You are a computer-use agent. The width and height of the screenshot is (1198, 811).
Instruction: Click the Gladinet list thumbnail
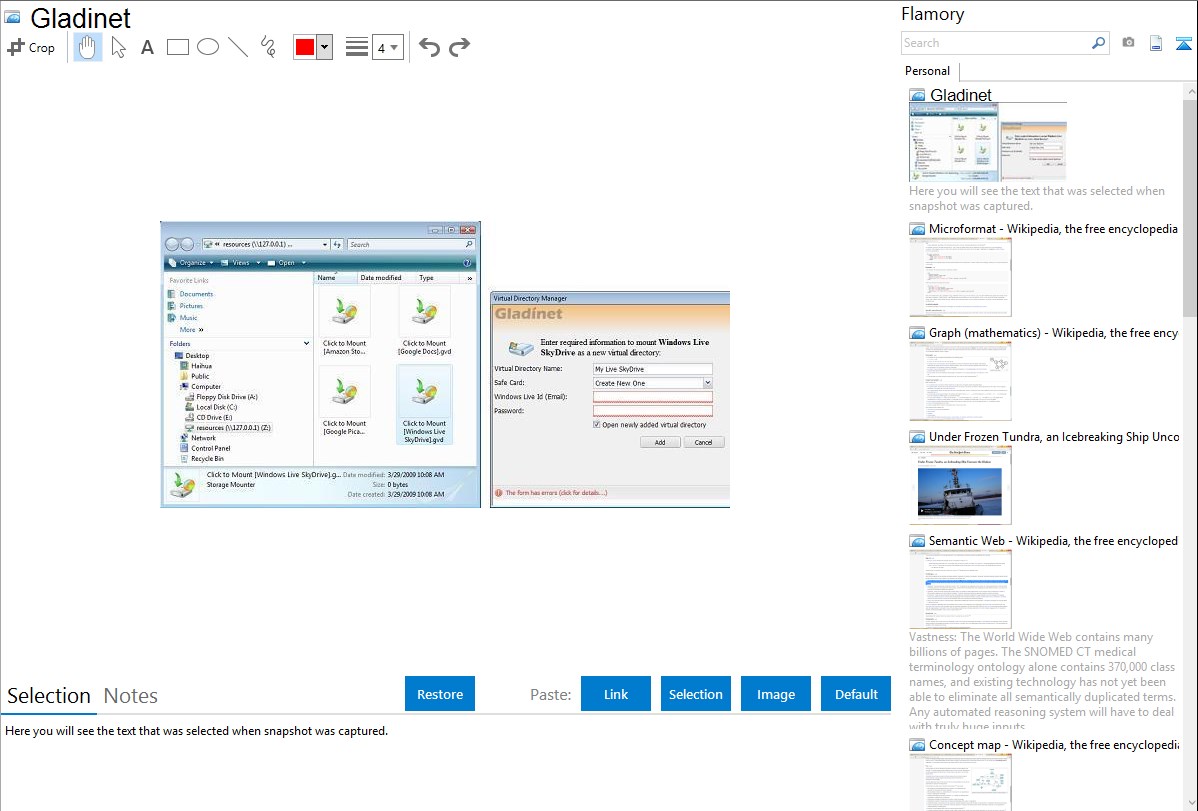pos(987,142)
